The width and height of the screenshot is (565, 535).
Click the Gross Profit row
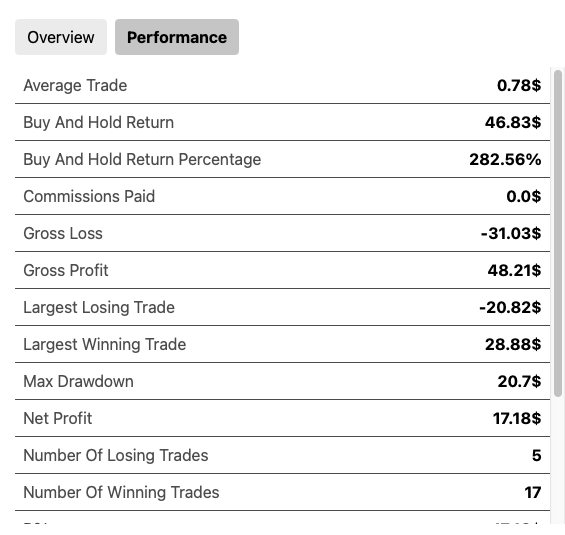point(282,270)
